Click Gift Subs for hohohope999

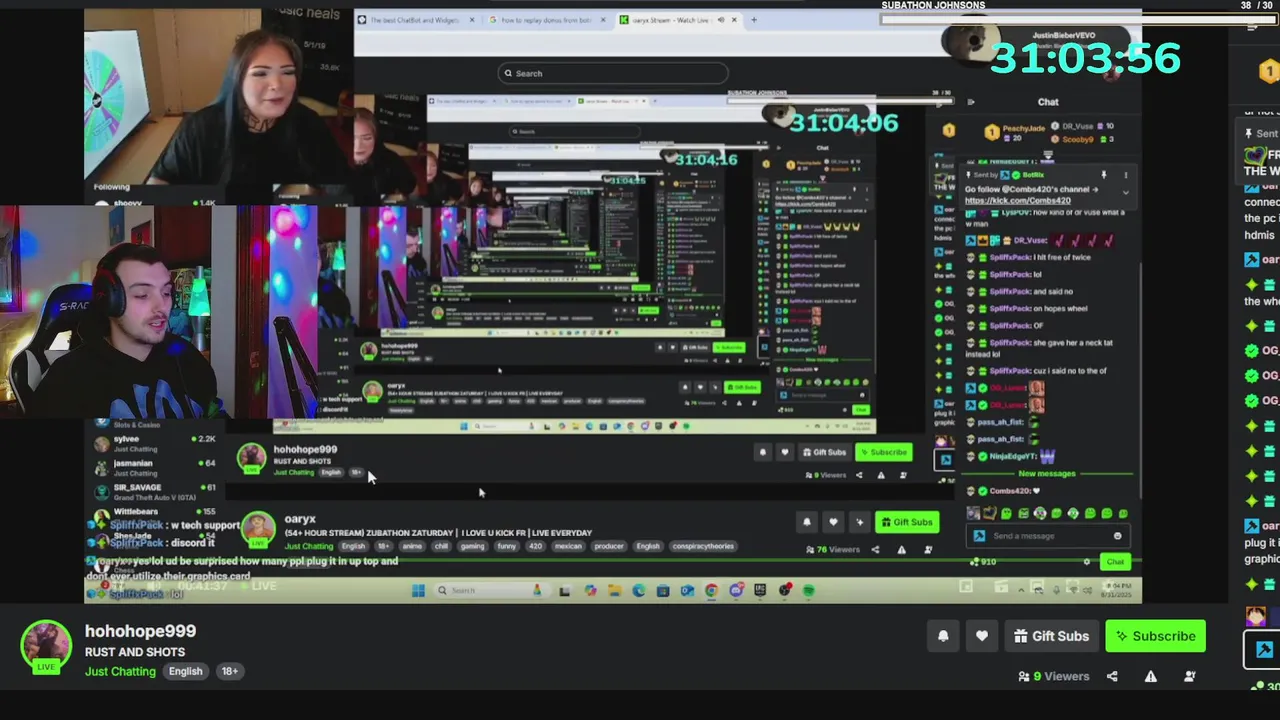click(1051, 636)
